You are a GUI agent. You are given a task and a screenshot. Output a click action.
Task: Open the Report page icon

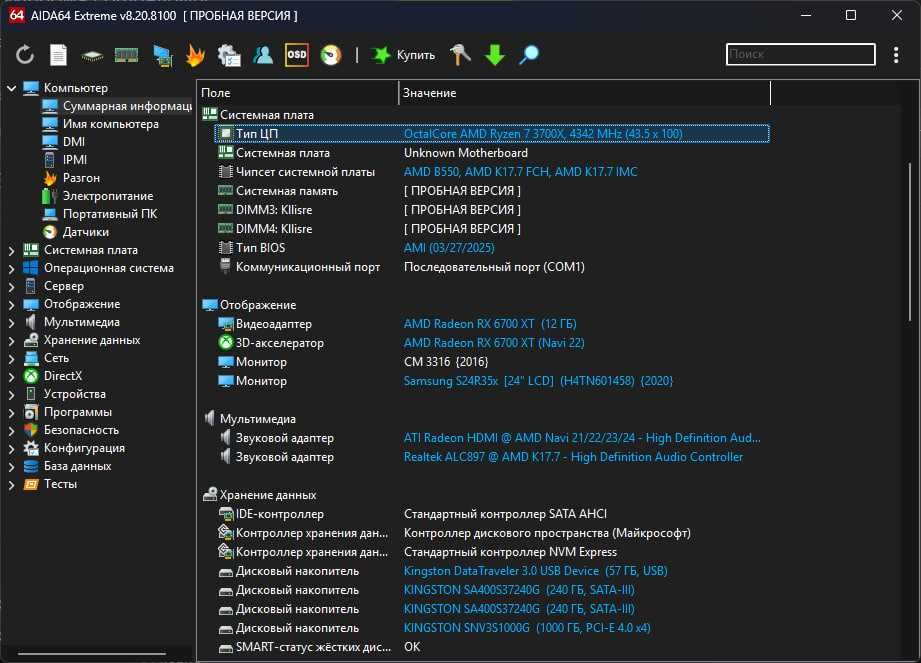58,55
